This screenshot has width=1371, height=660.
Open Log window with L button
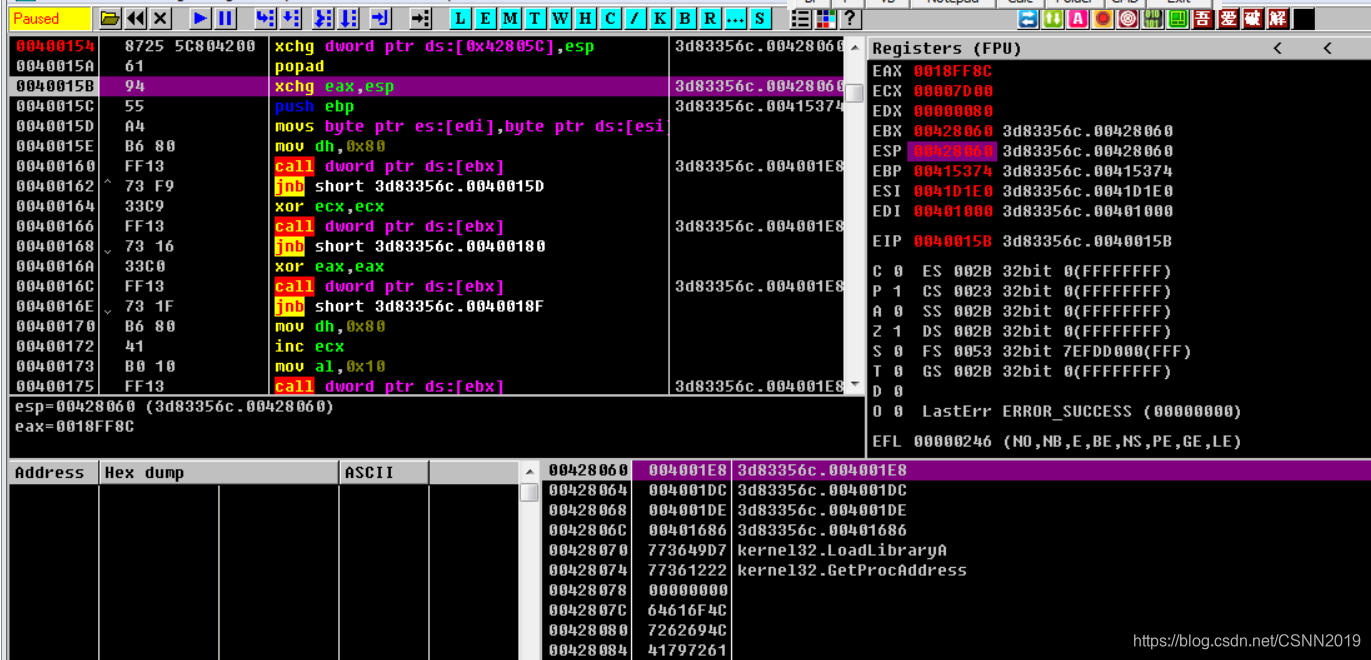pos(460,18)
